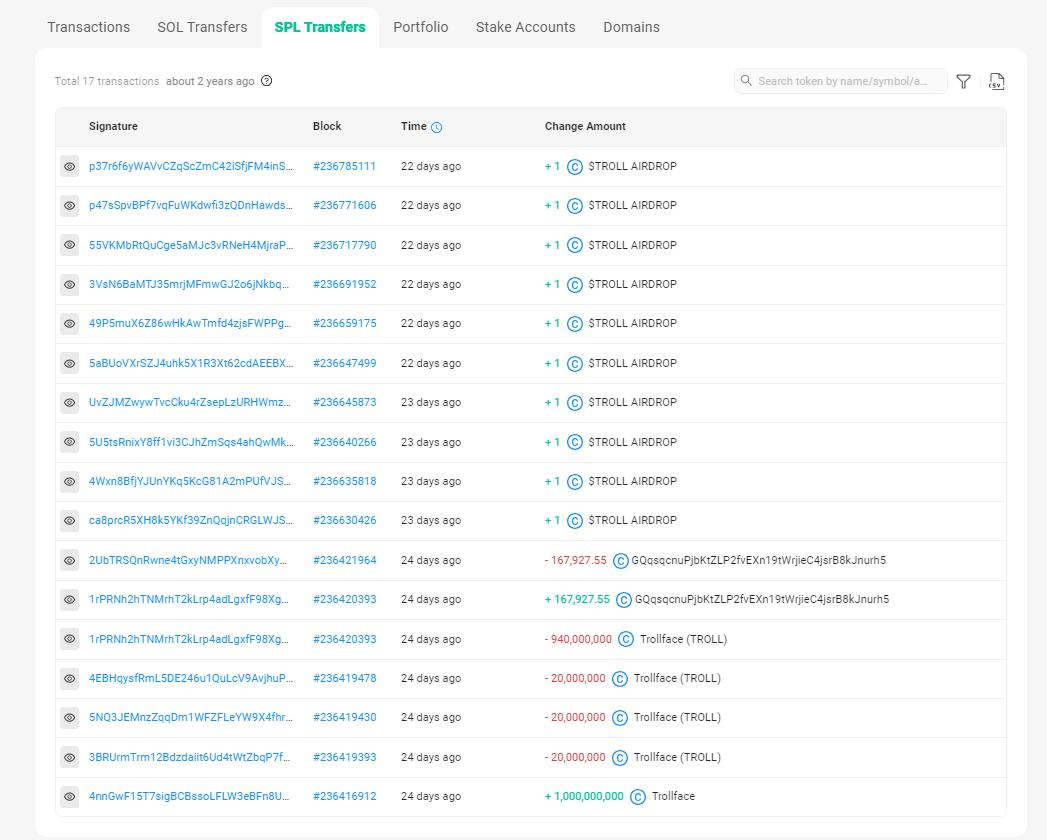Preview transaction 3VsN6BaM with eye icon
Image resolution: width=1047 pixels, height=840 pixels.
[69, 284]
